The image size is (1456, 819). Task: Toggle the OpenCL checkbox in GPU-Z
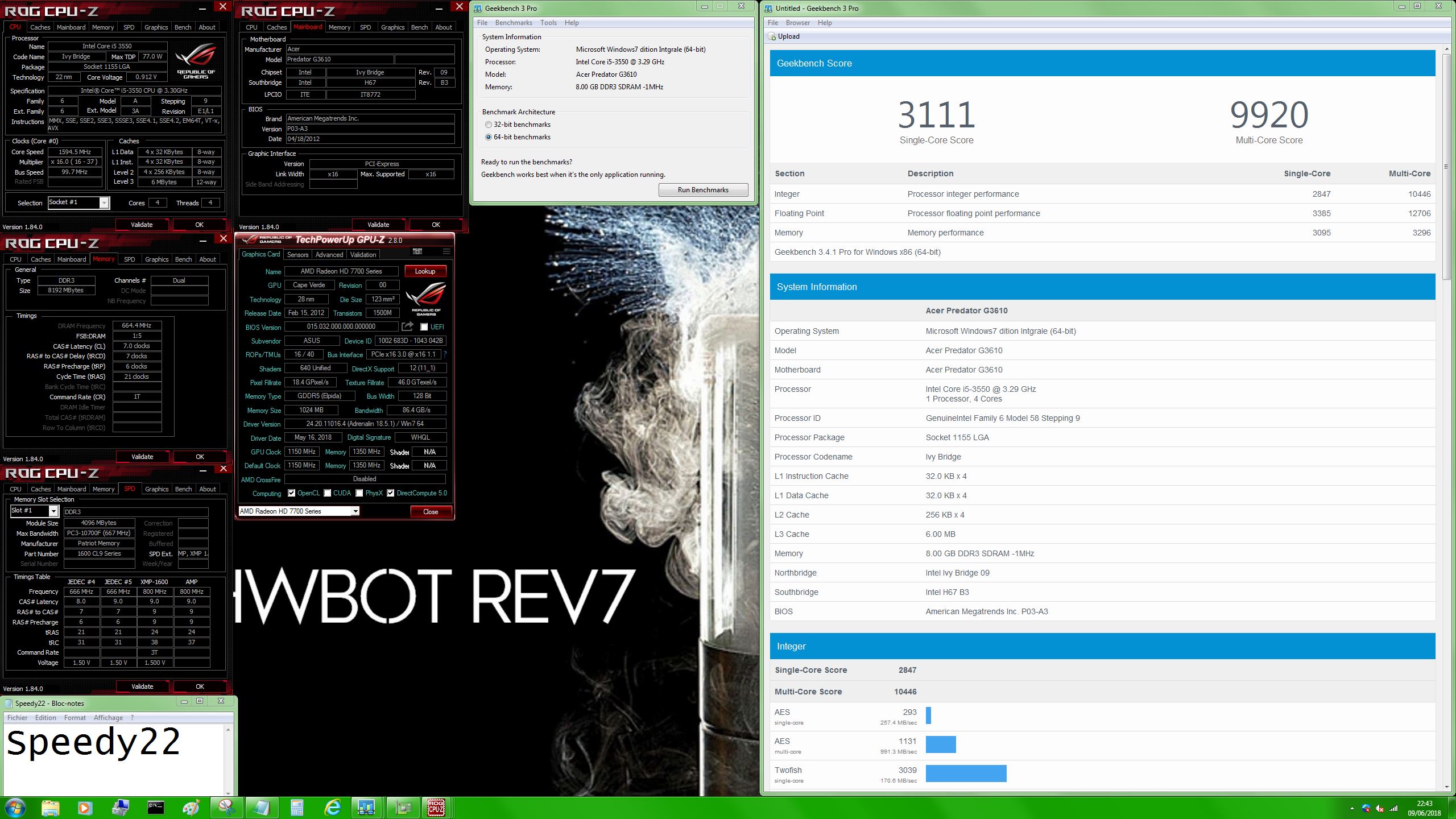[291, 493]
